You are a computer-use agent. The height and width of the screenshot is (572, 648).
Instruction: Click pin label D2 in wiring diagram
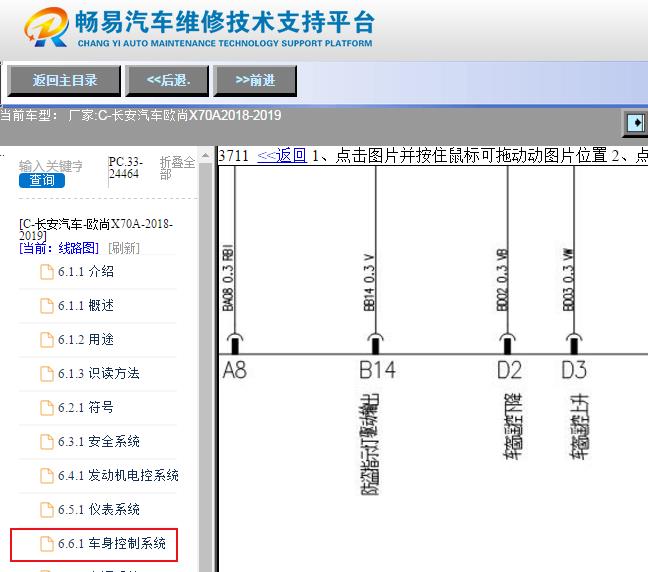tap(509, 370)
